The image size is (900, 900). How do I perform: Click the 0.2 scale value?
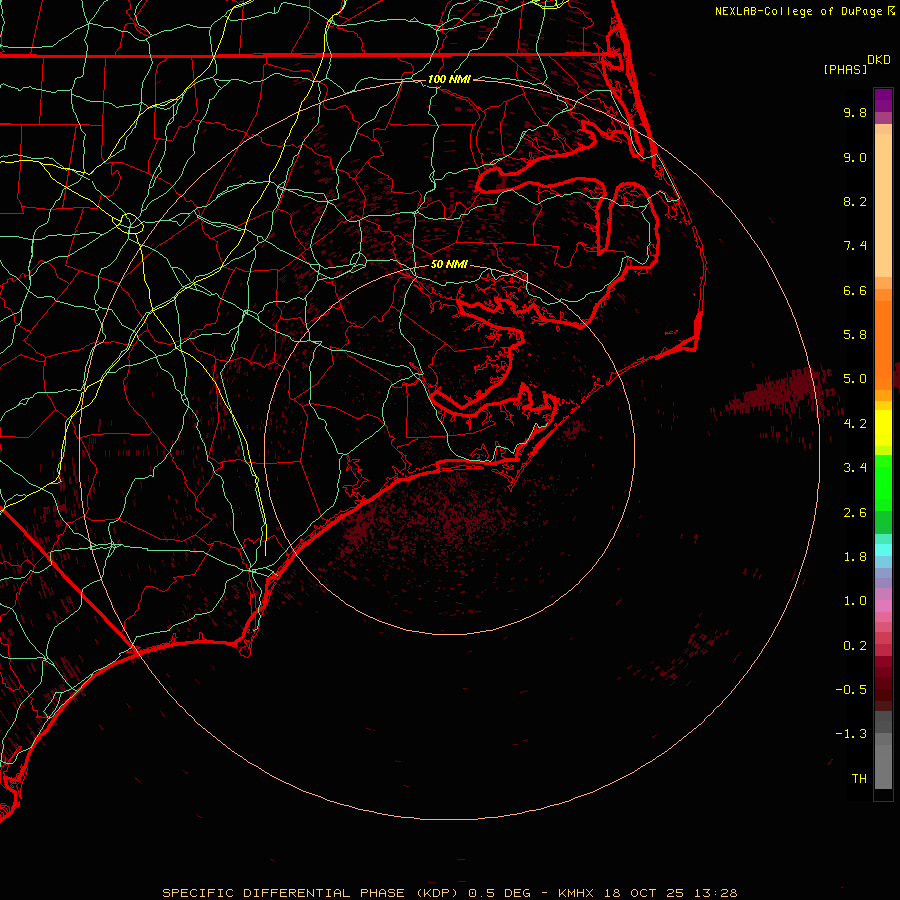855,646
